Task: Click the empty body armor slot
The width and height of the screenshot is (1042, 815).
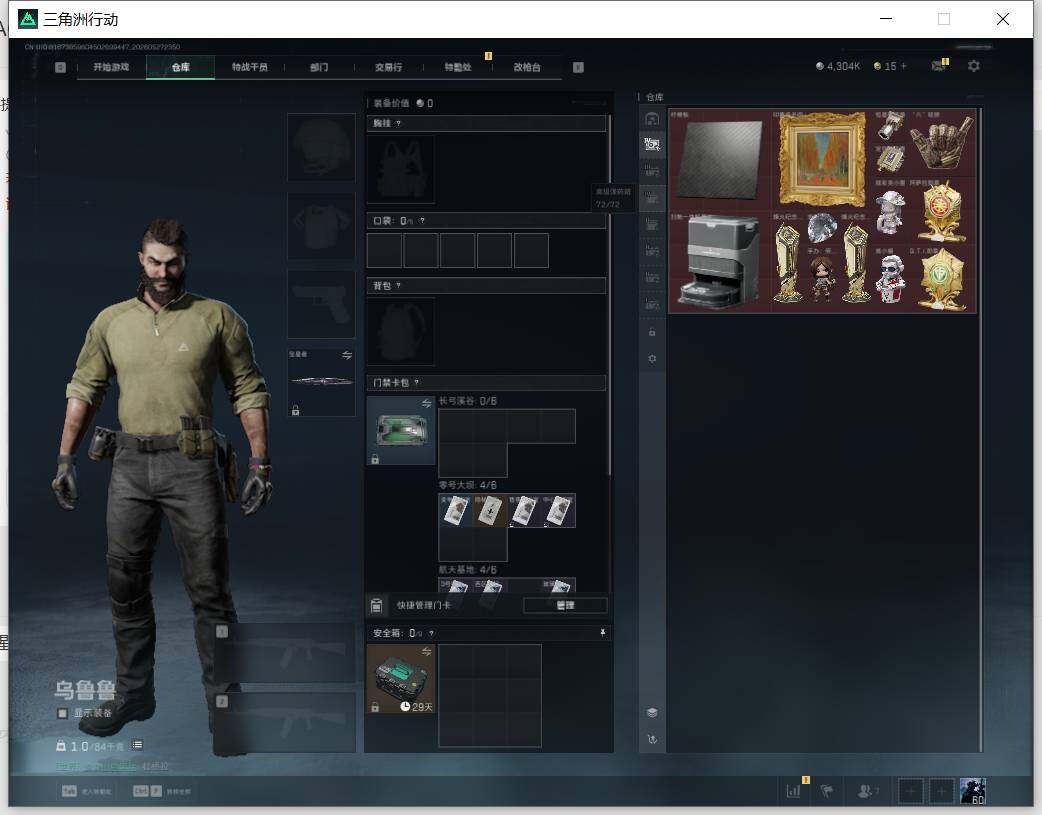Action: 321,226
